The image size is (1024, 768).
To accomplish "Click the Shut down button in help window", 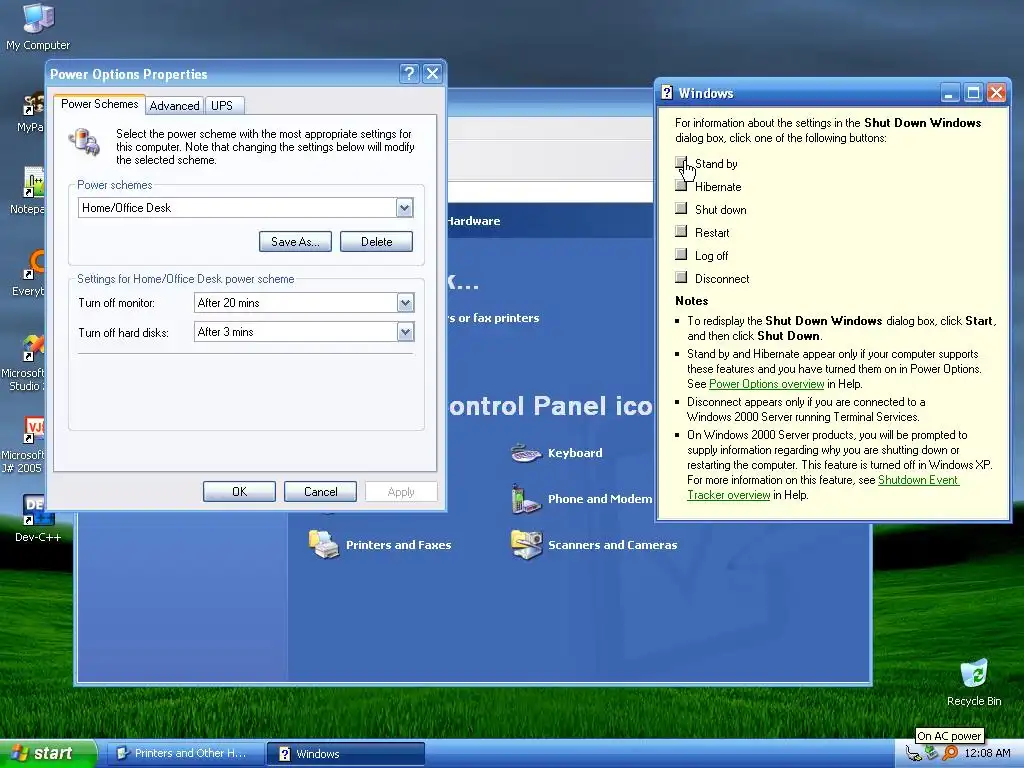I will tap(681, 208).
